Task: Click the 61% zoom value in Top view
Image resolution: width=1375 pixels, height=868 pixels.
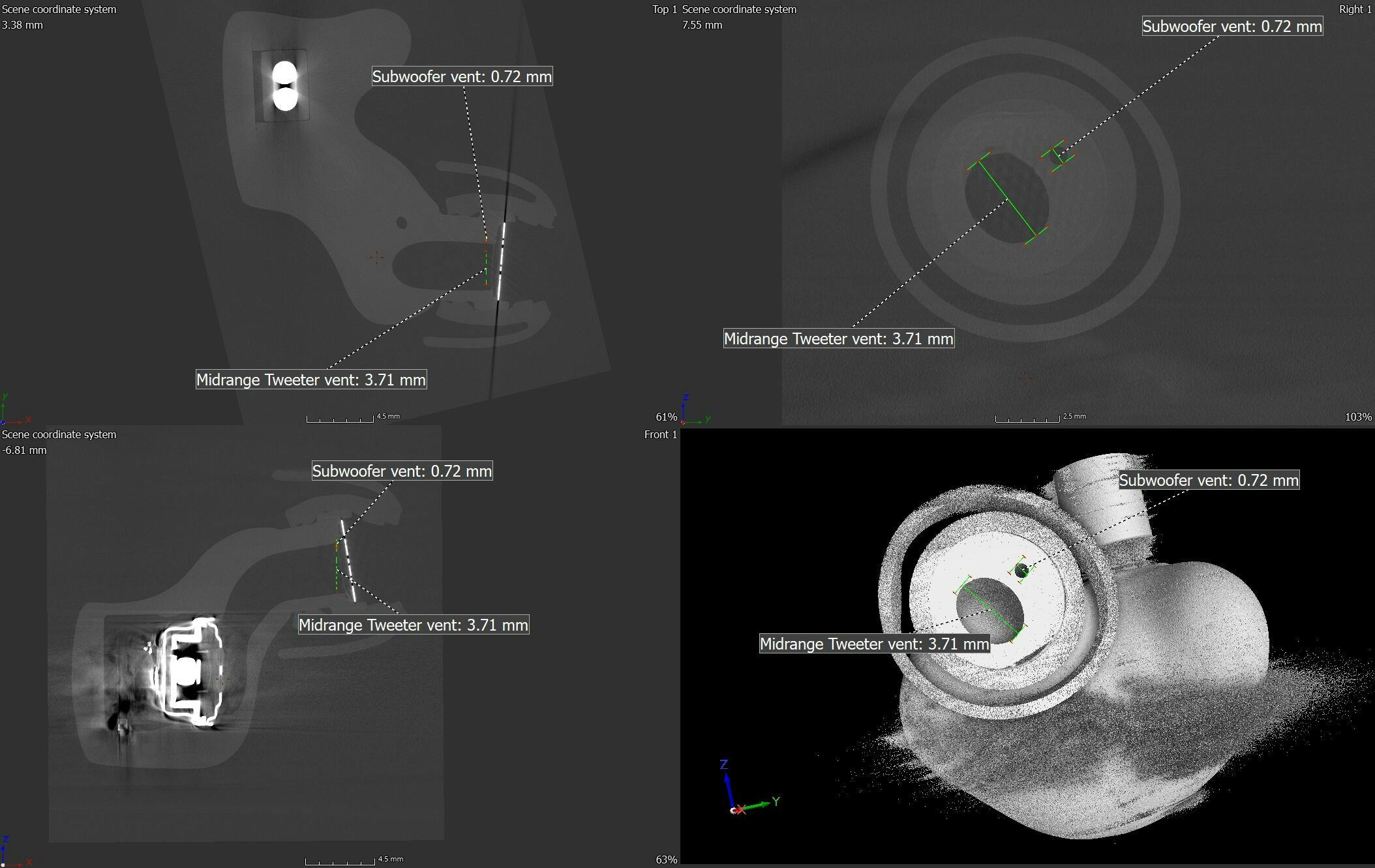Action: click(x=667, y=417)
